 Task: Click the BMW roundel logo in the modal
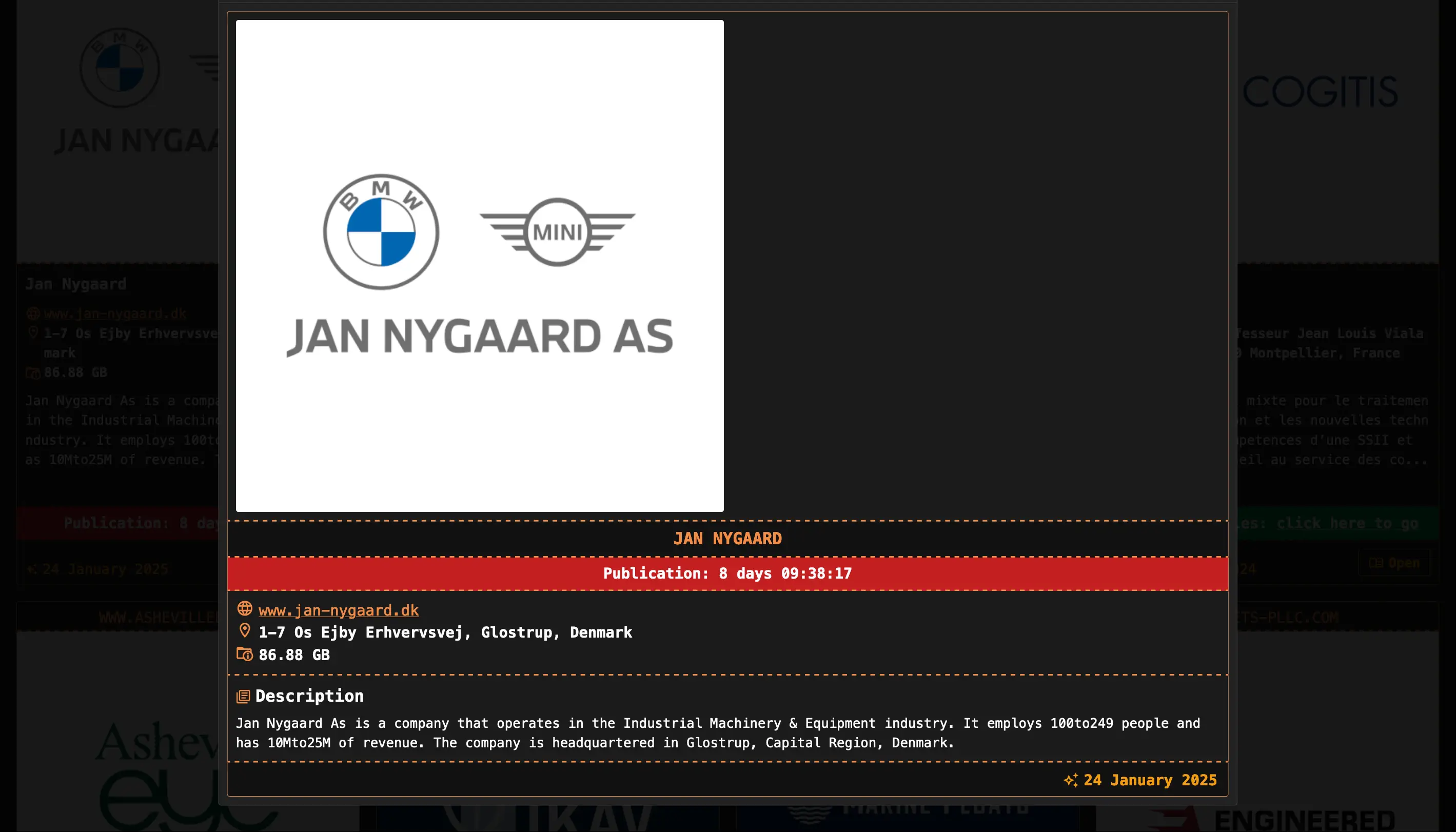click(381, 232)
